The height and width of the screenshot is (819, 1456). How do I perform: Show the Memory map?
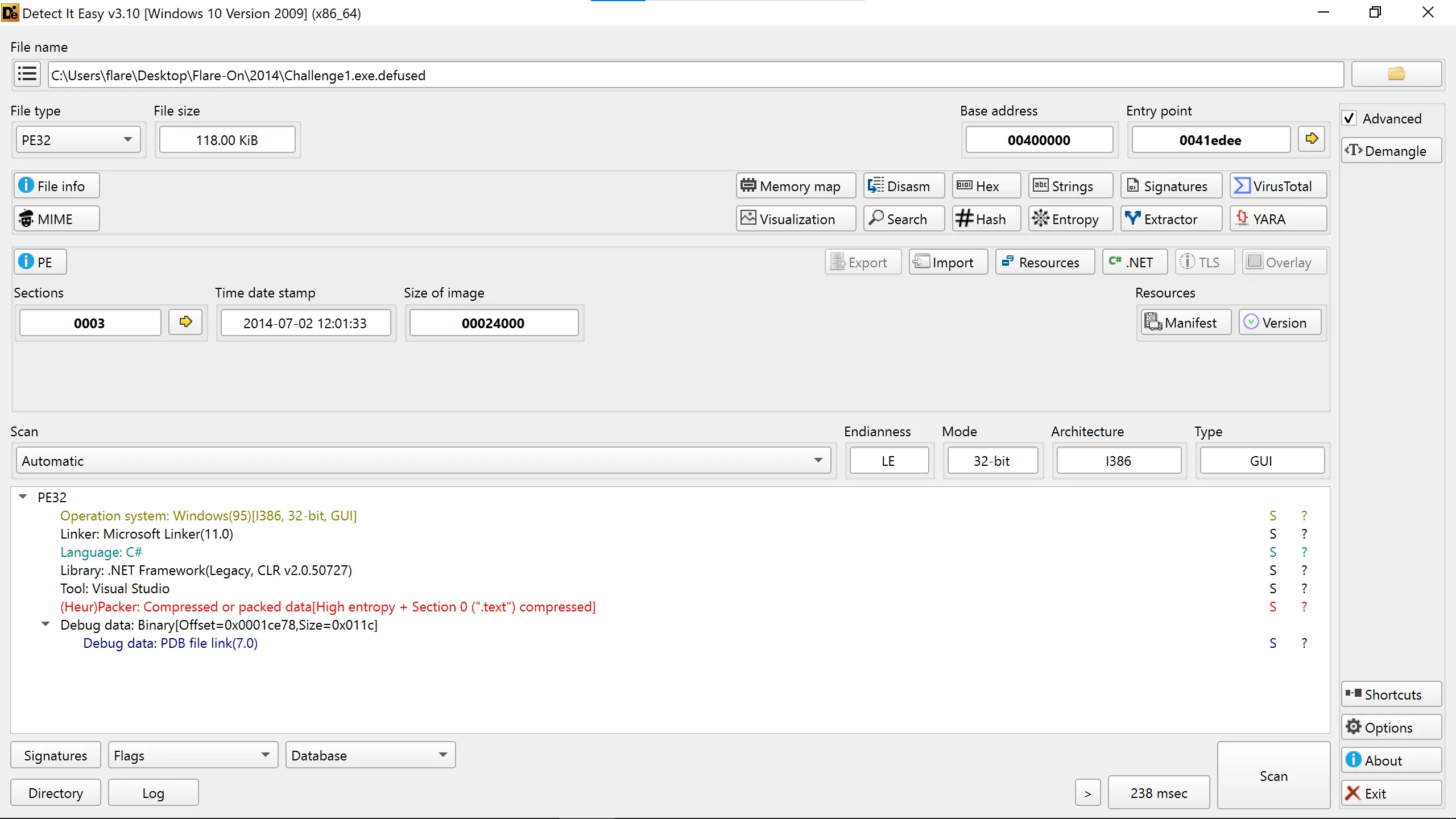coord(795,186)
